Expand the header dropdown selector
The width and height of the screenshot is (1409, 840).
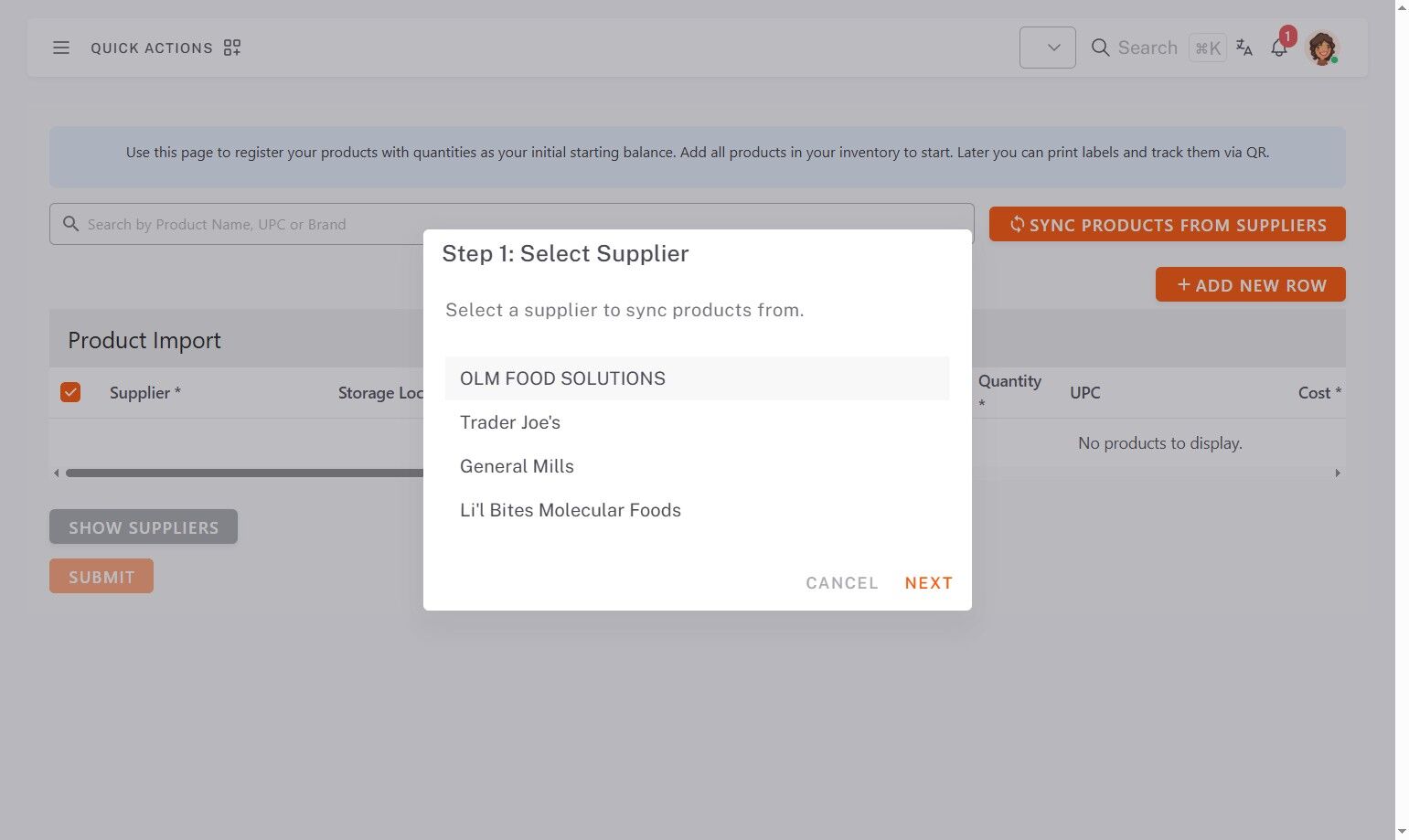tap(1048, 48)
